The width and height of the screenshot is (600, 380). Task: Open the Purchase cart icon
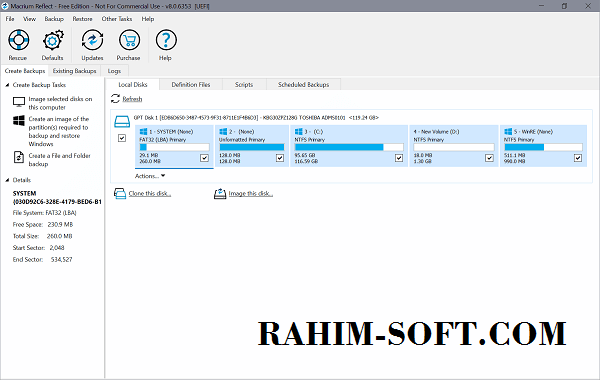pyautogui.click(x=129, y=40)
